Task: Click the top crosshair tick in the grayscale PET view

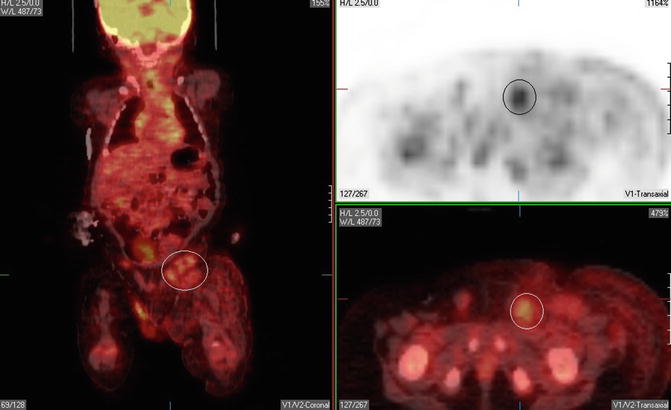Action: point(519,5)
